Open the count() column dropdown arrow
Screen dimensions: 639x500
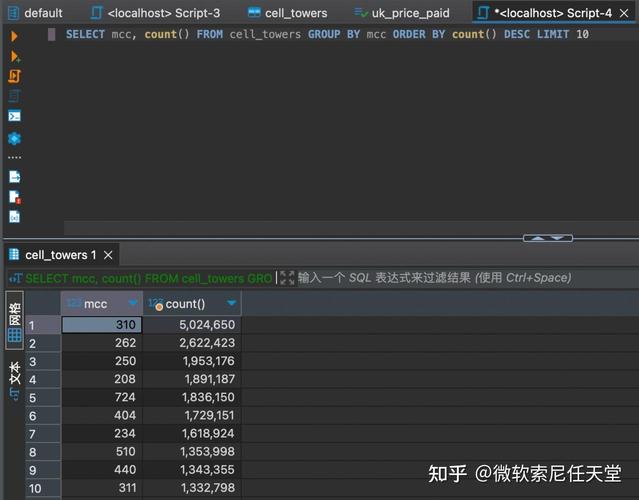pyautogui.click(x=231, y=303)
